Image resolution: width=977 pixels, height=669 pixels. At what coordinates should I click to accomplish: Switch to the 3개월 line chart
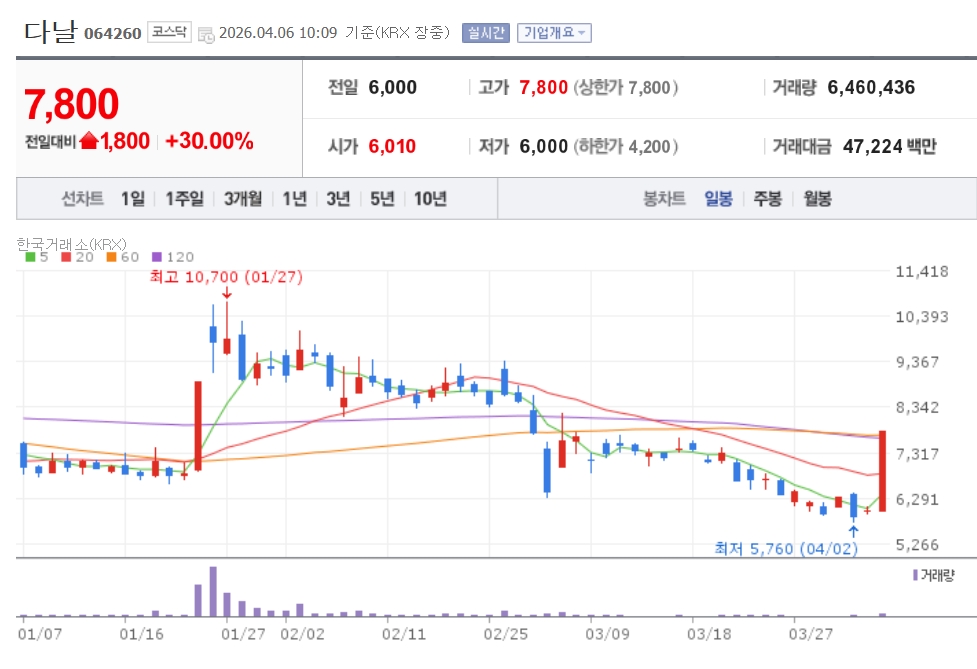(x=243, y=199)
